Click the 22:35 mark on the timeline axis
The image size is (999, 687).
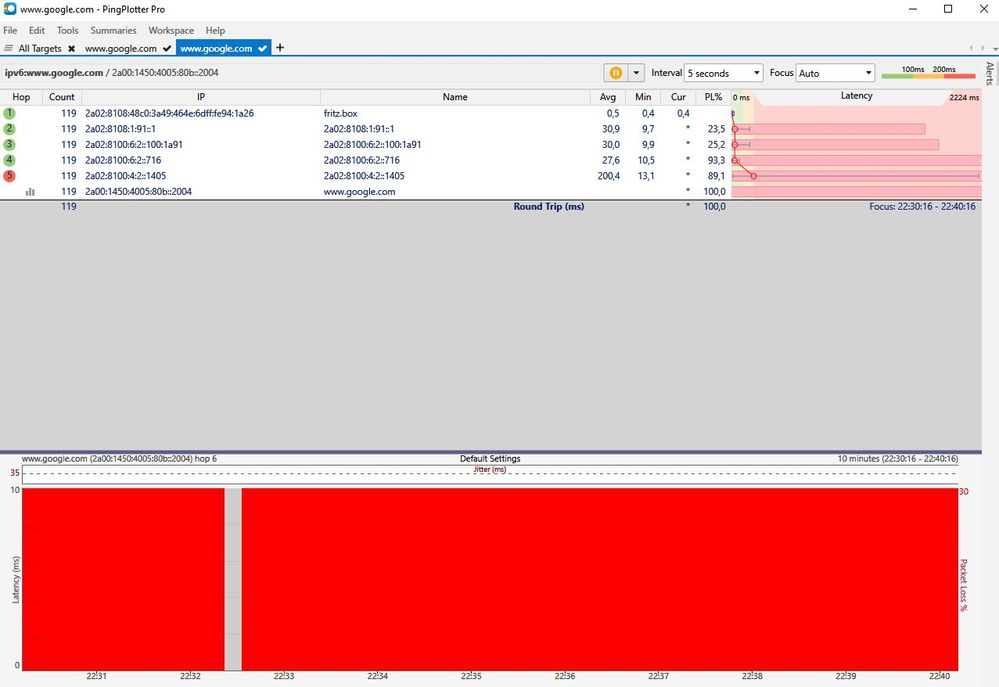471,676
